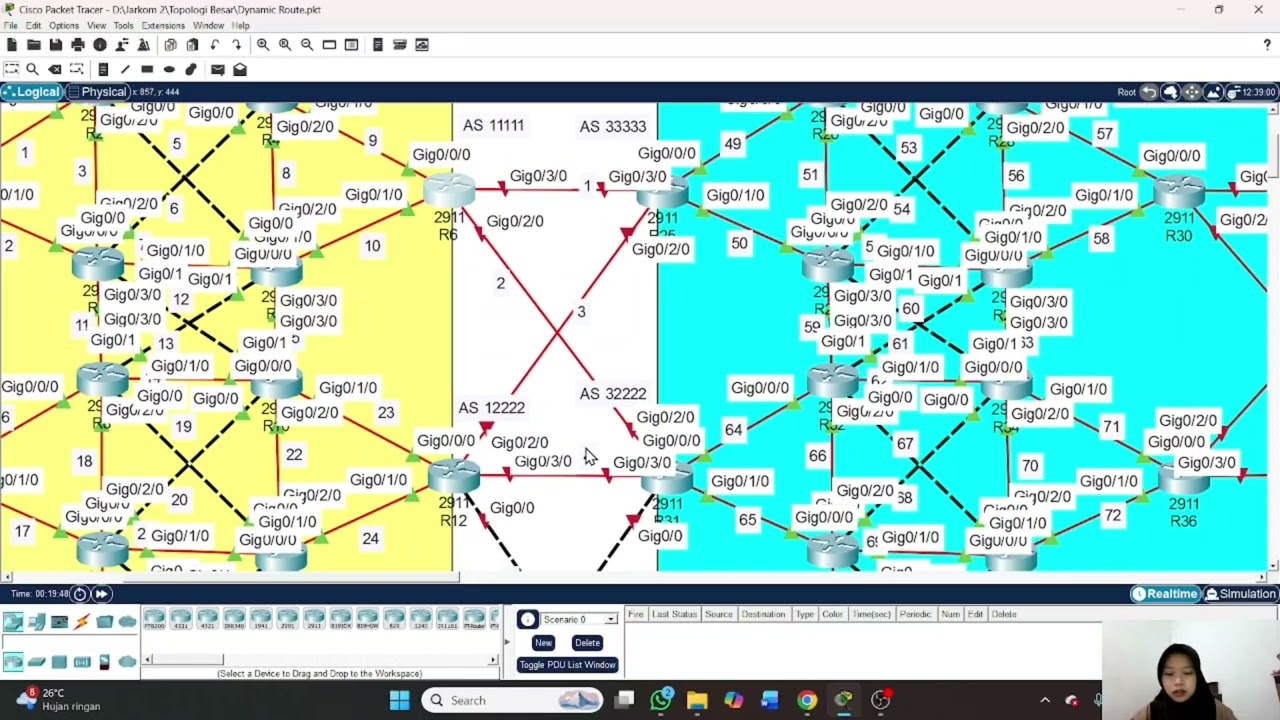Copy selection using the Copy icon
This screenshot has height=720, width=1280.
tap(170, 45)
